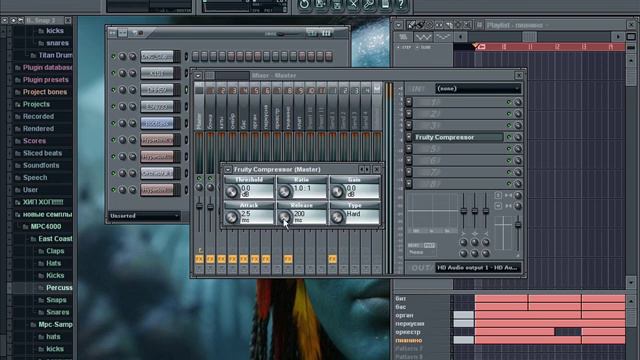Click mix level knob of Fruity Compressor slot
Viewport: 640px width, 360px height.
tap(518, 138)
